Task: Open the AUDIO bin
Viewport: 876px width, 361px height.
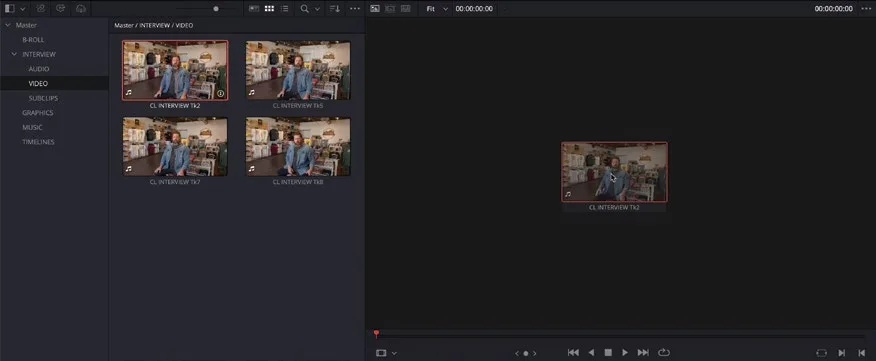Action: click(39, 69)
